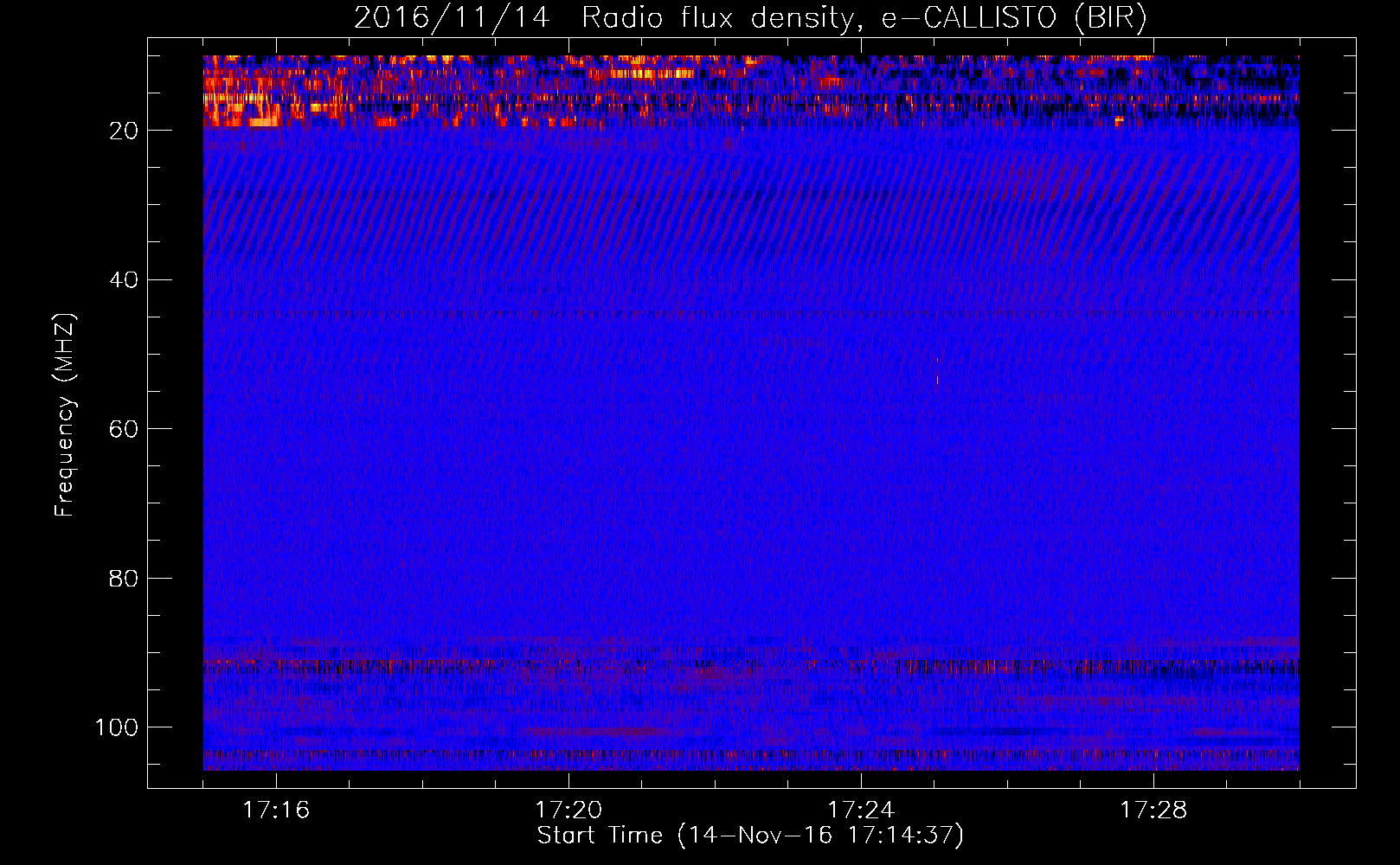Click the "Start Time (14-Nov-16 17:14:37)" label
This screenshot has width=1400, height=865.
click(750, 836)
